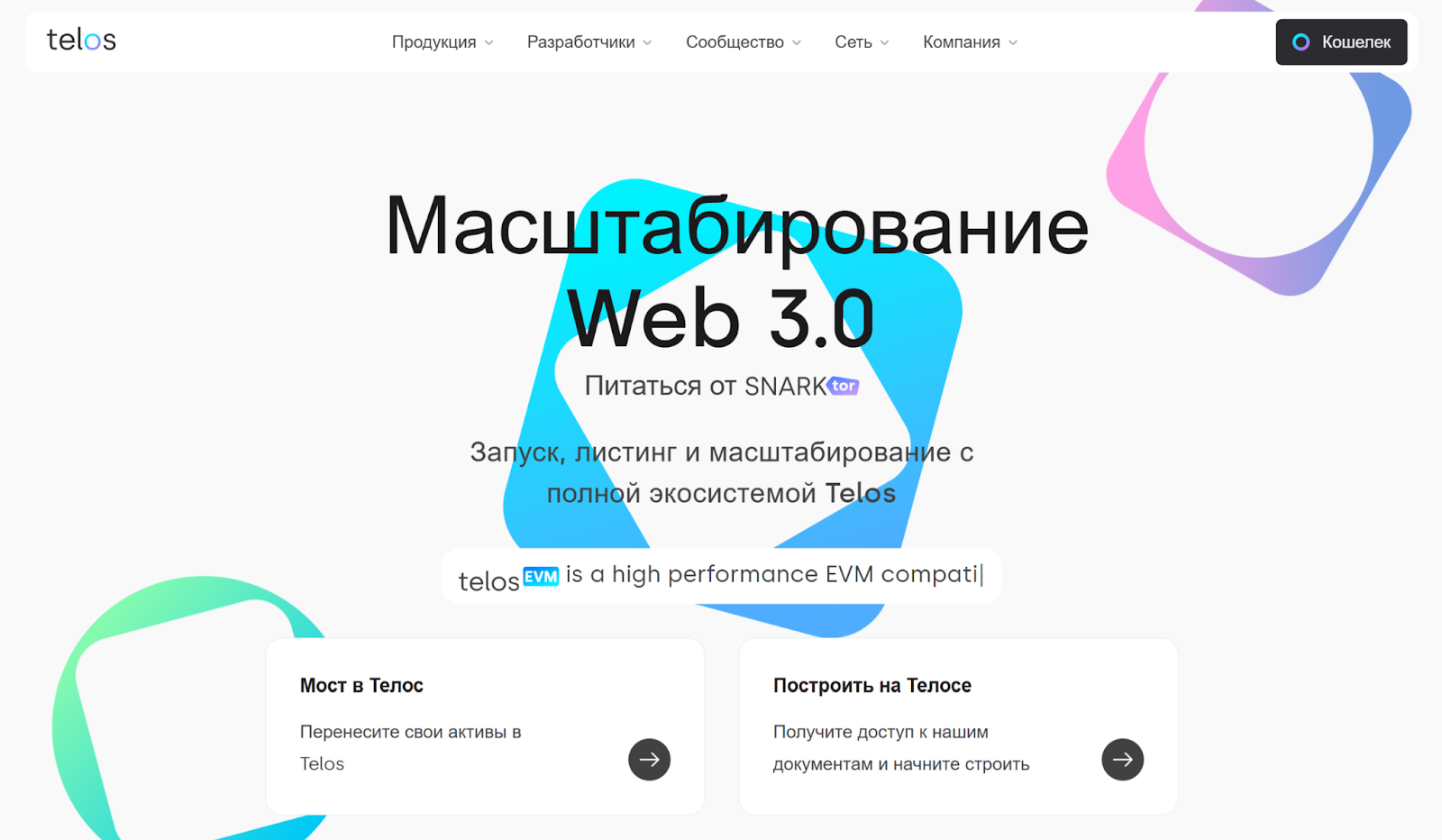Click the 'Питаться от SNARK' text
1442x840 pixels.
point(706,386)
